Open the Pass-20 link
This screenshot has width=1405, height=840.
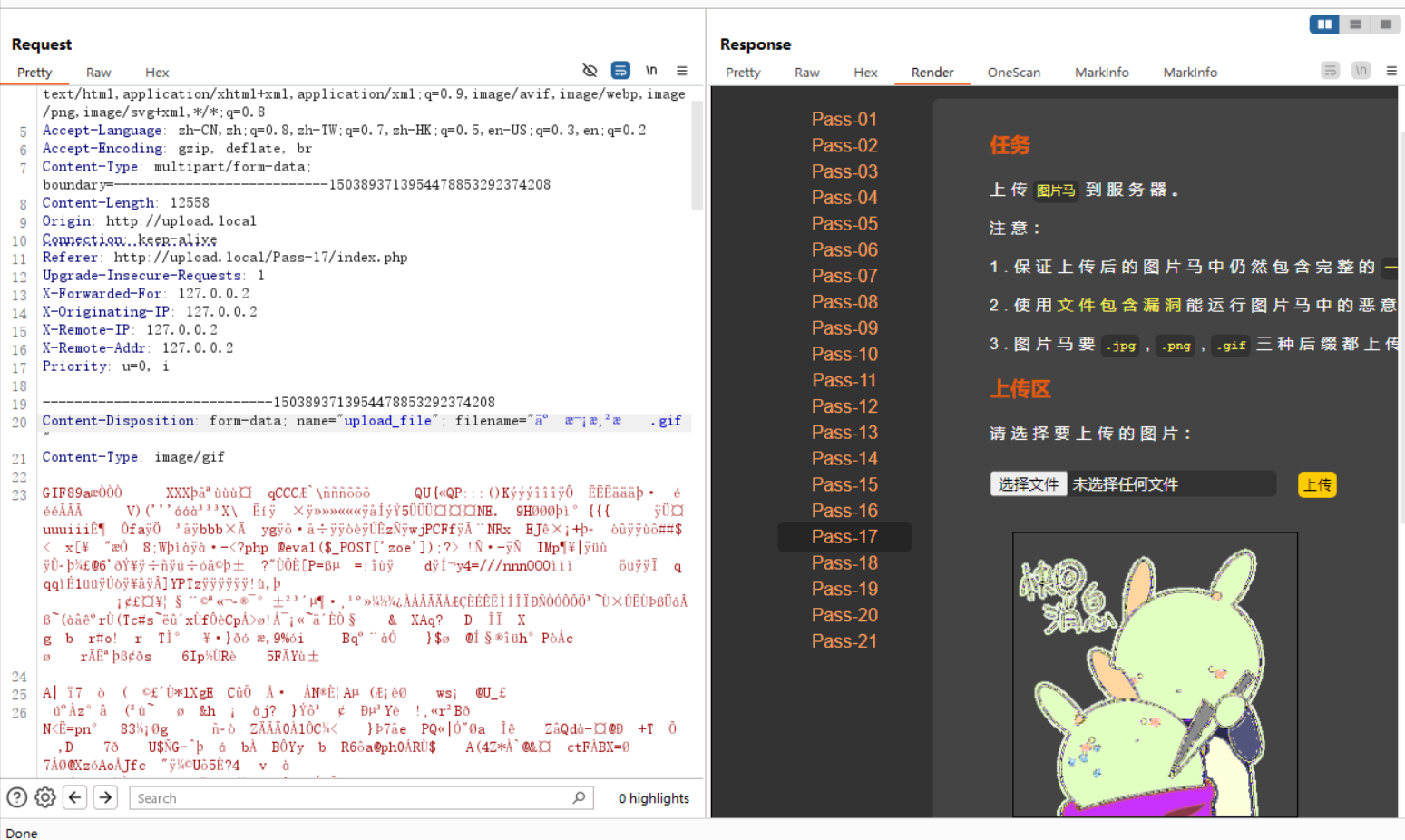(x=844, y=615)
